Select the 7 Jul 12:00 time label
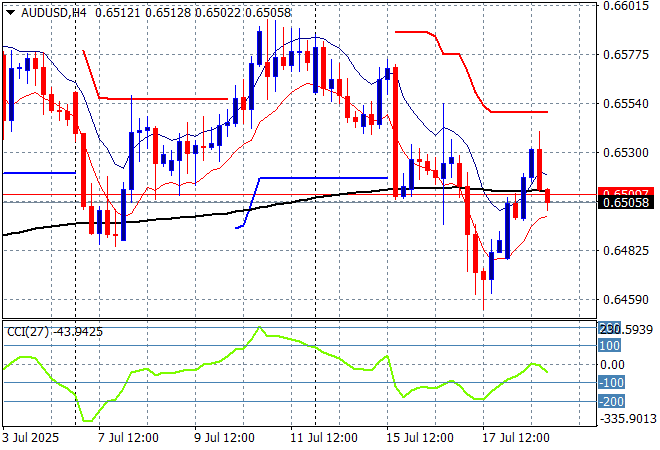The image size is (660, 450). pyautogui.click(x=128, y=438)
